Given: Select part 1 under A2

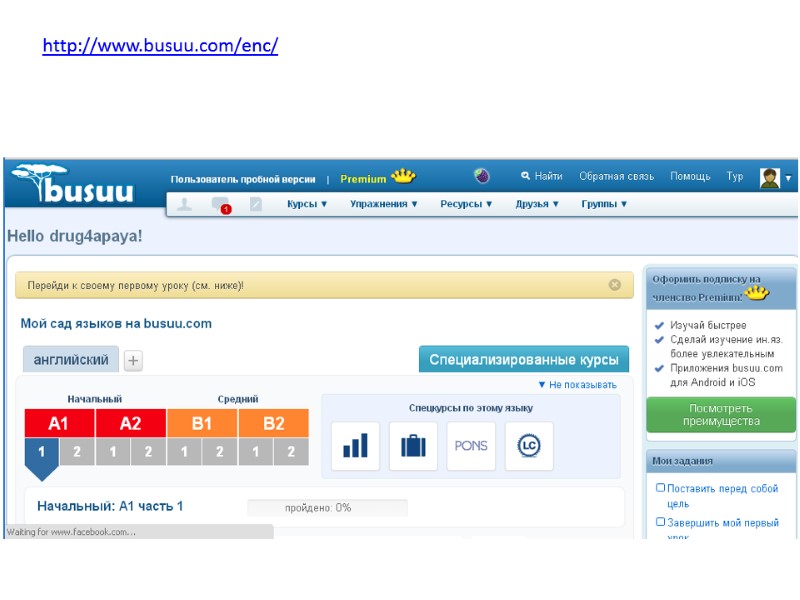Looking at the screenshot, I should point(113,452).
